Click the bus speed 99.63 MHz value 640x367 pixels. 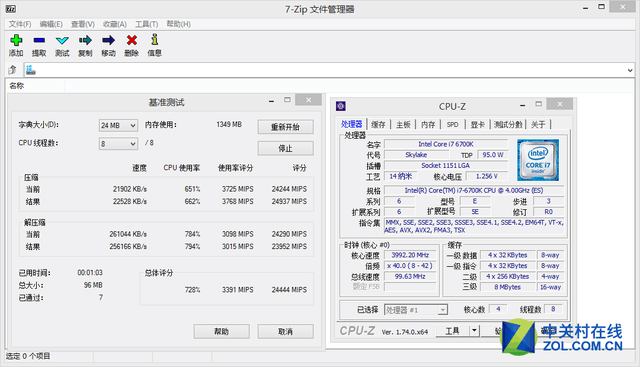click(x=410, y=276)
